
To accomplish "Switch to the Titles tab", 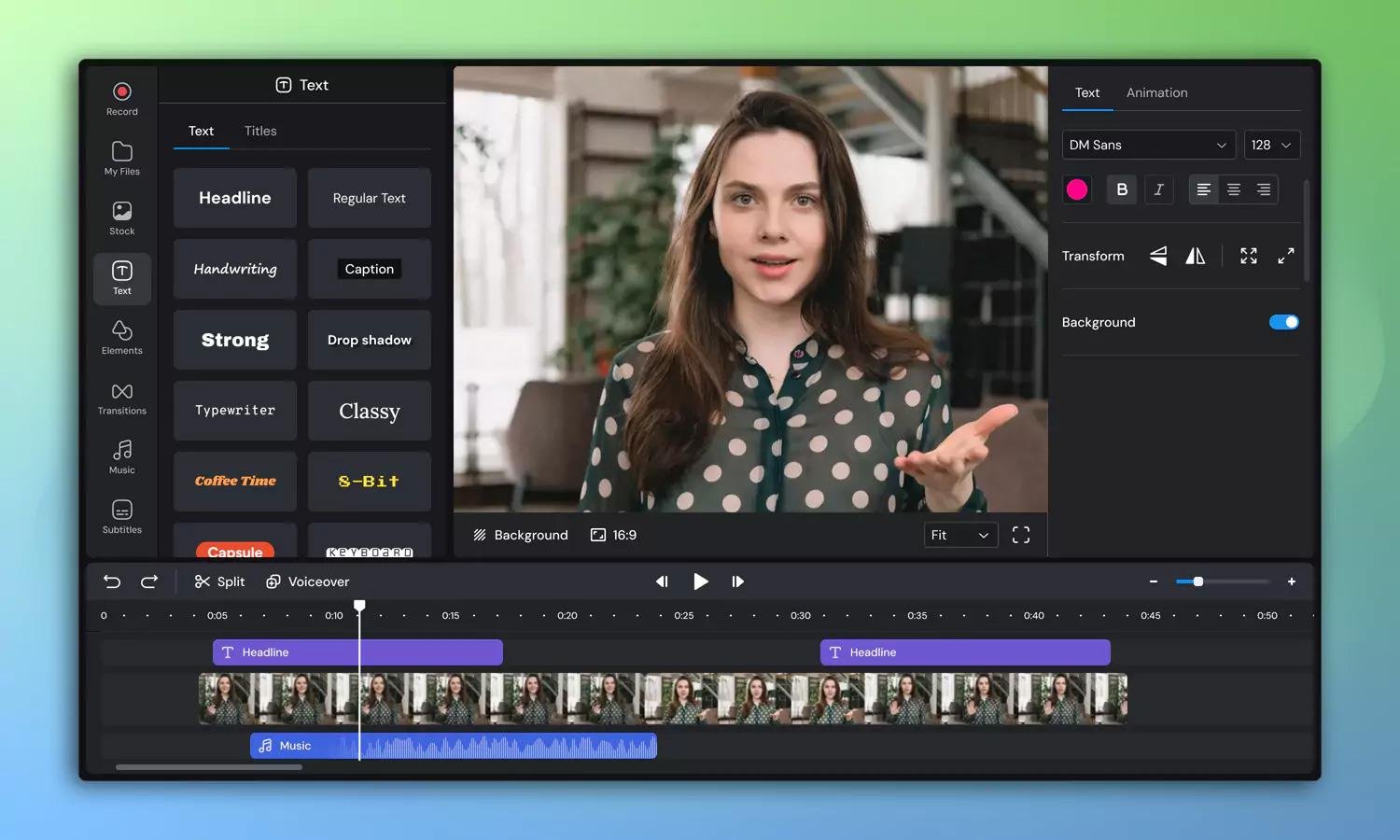I will 260,131.
